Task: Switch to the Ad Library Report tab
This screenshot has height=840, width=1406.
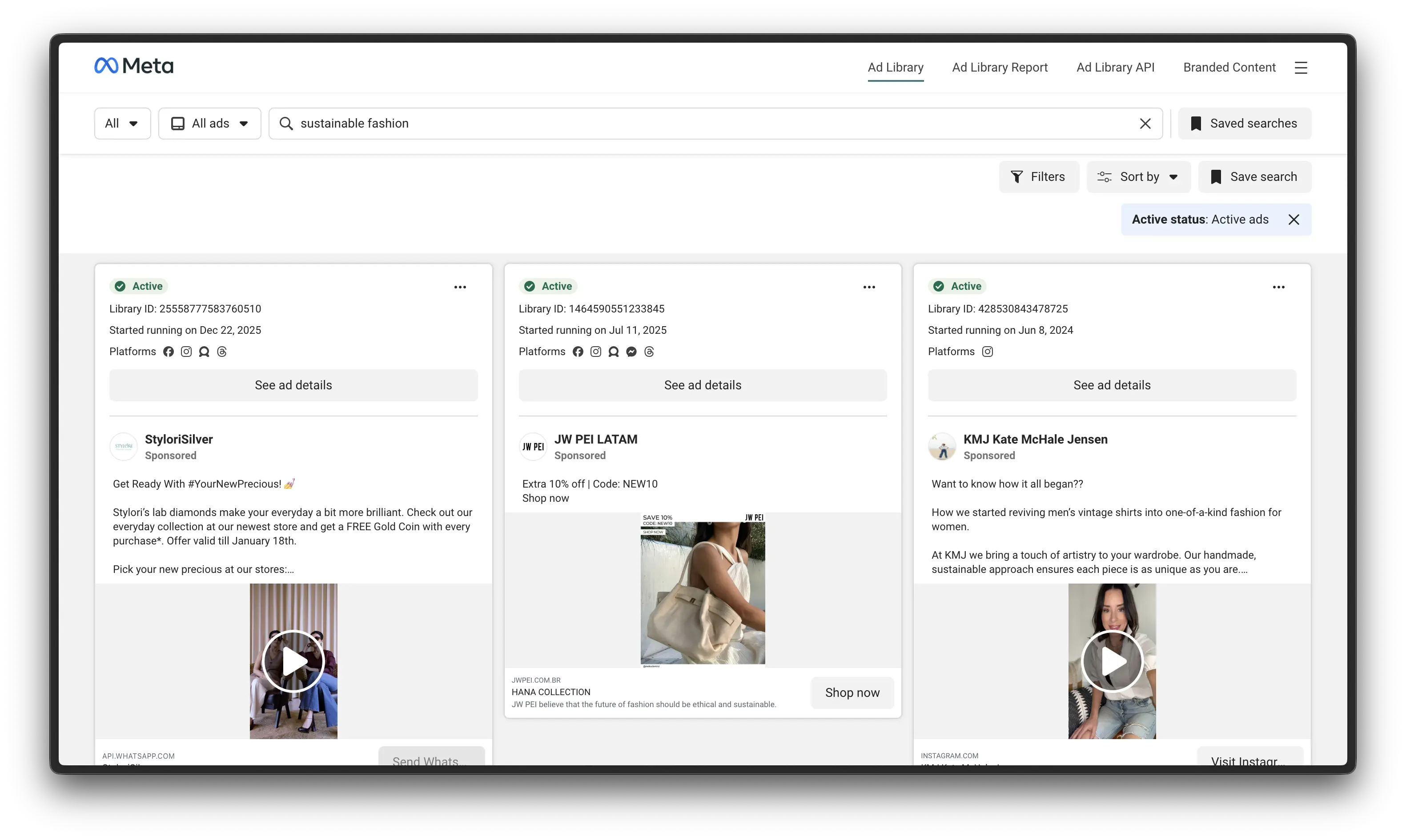Action: click(1000, 68)
